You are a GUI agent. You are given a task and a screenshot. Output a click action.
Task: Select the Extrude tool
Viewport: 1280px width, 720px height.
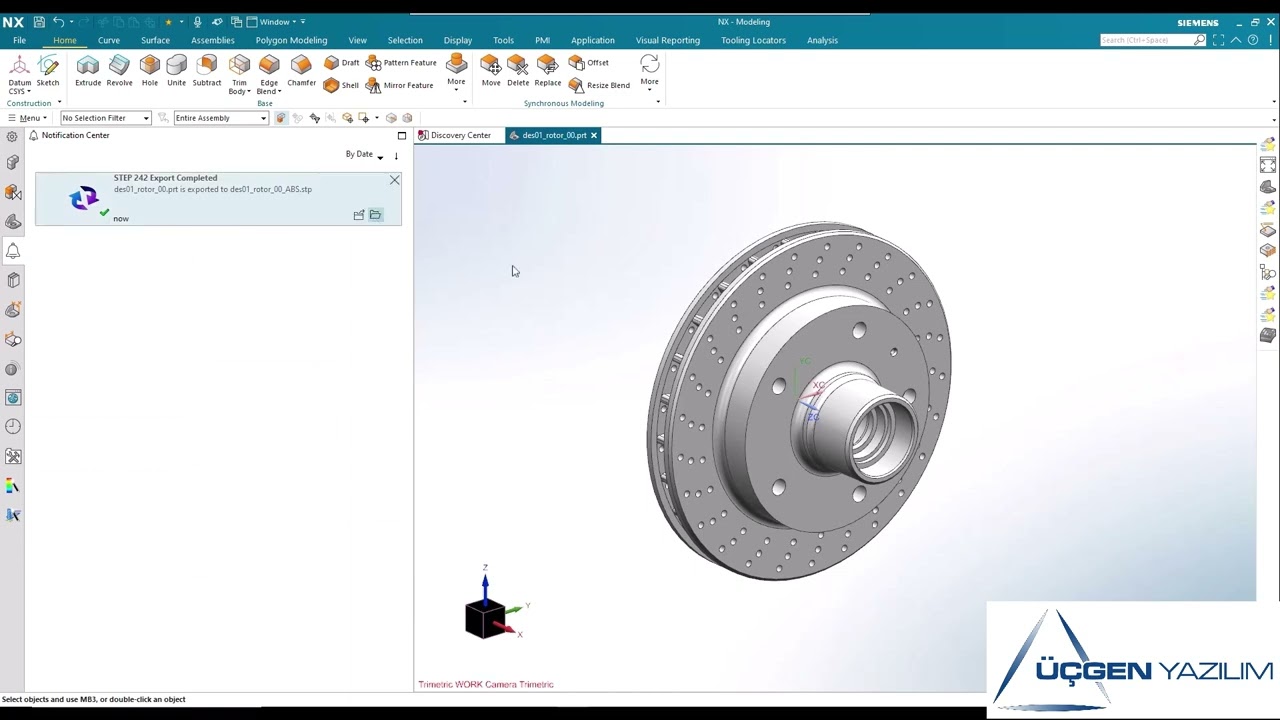pyautogui.click(x=88, y=70)
